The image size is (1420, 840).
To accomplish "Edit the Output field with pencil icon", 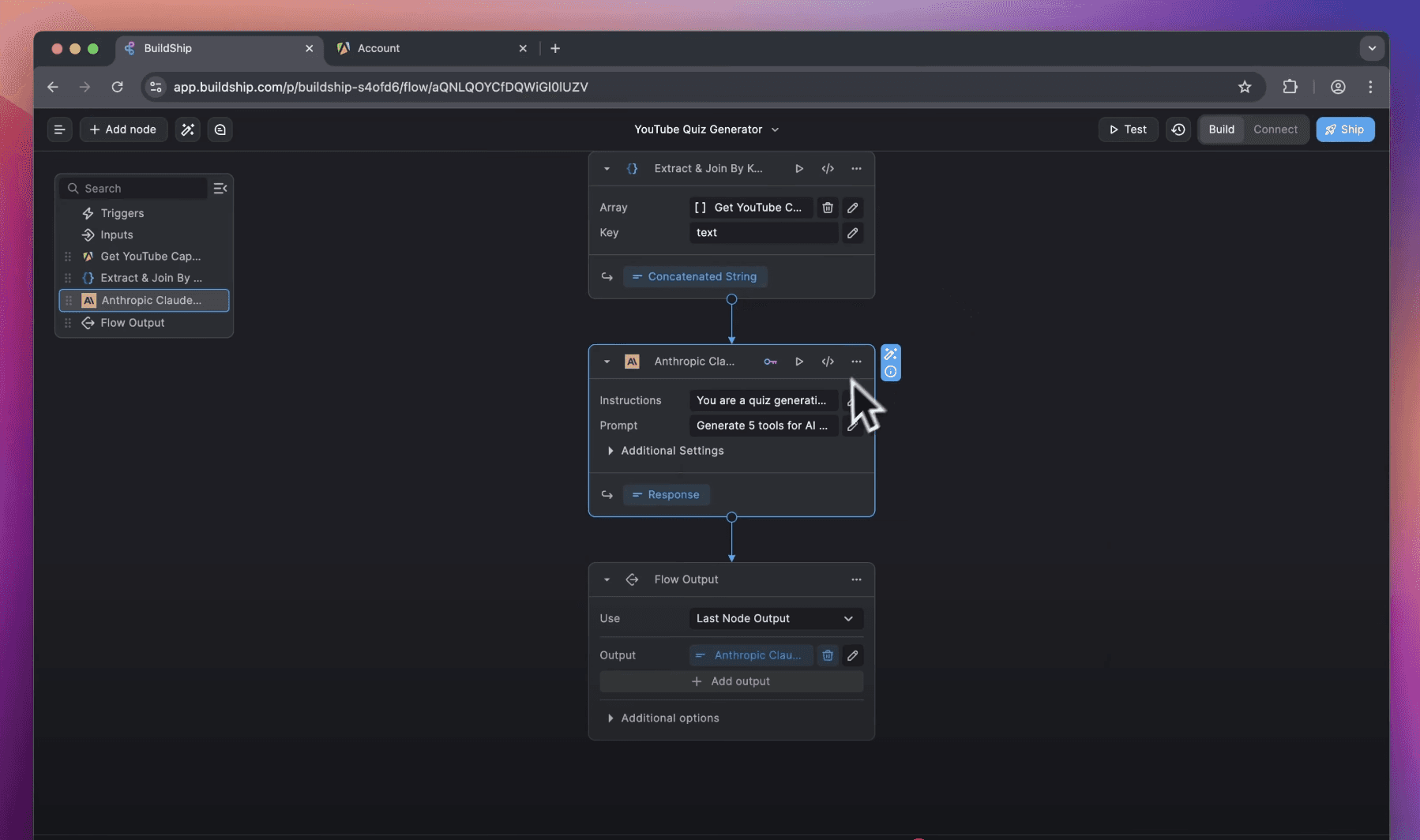I will point(853,655).
